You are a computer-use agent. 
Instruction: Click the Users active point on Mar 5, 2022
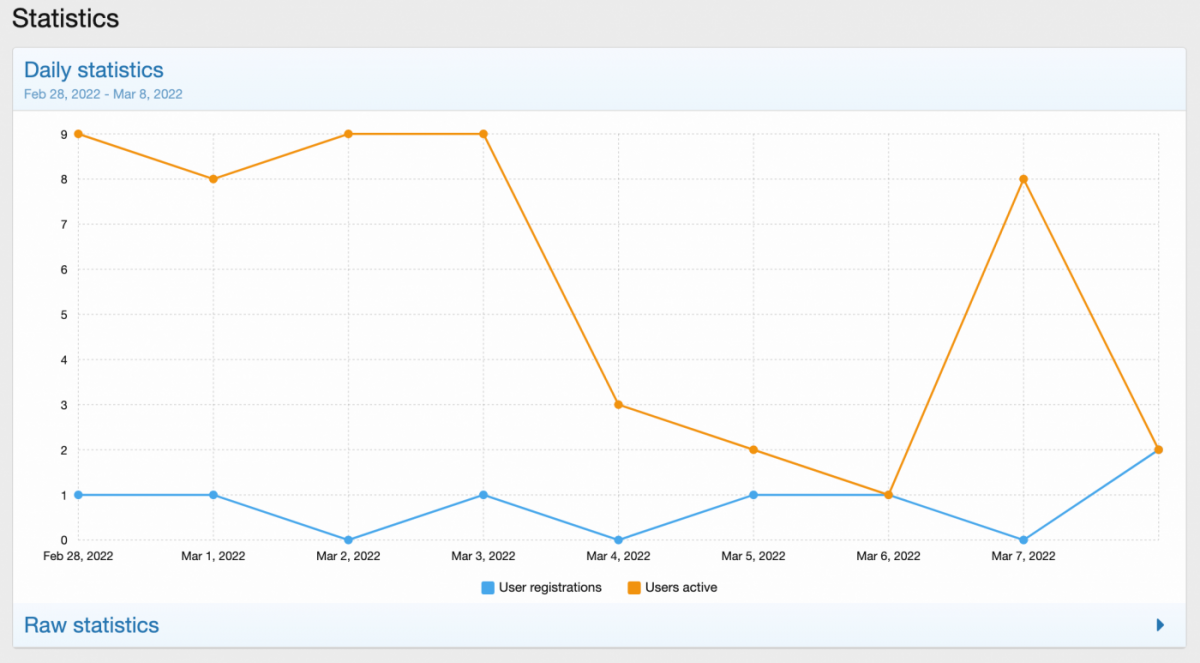tap(753, 450)
